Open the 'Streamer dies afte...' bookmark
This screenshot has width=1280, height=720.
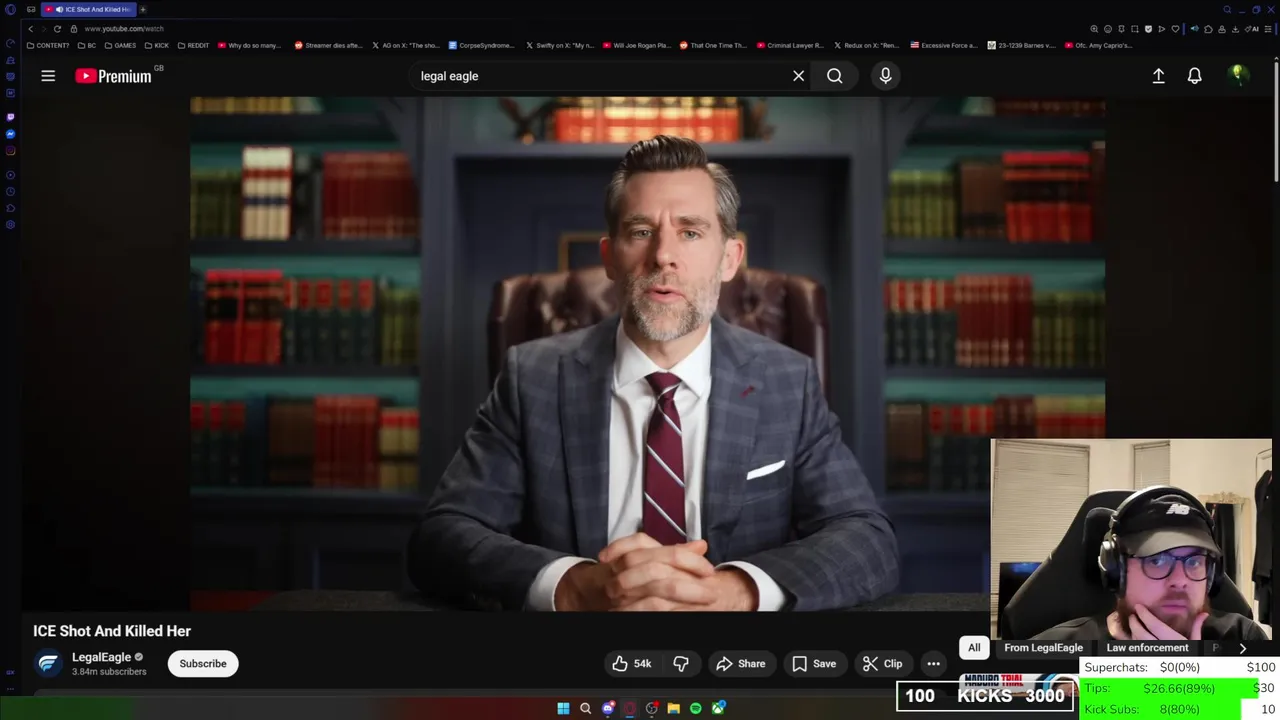click(x=328, y=45)
